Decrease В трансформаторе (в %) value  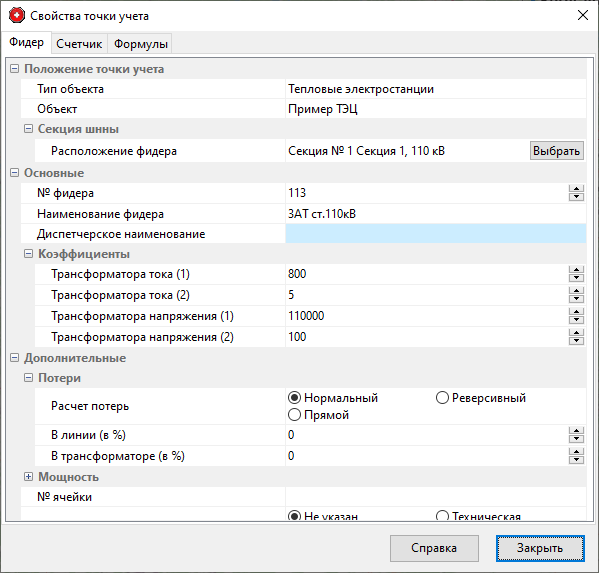click(x=576, y=460)
